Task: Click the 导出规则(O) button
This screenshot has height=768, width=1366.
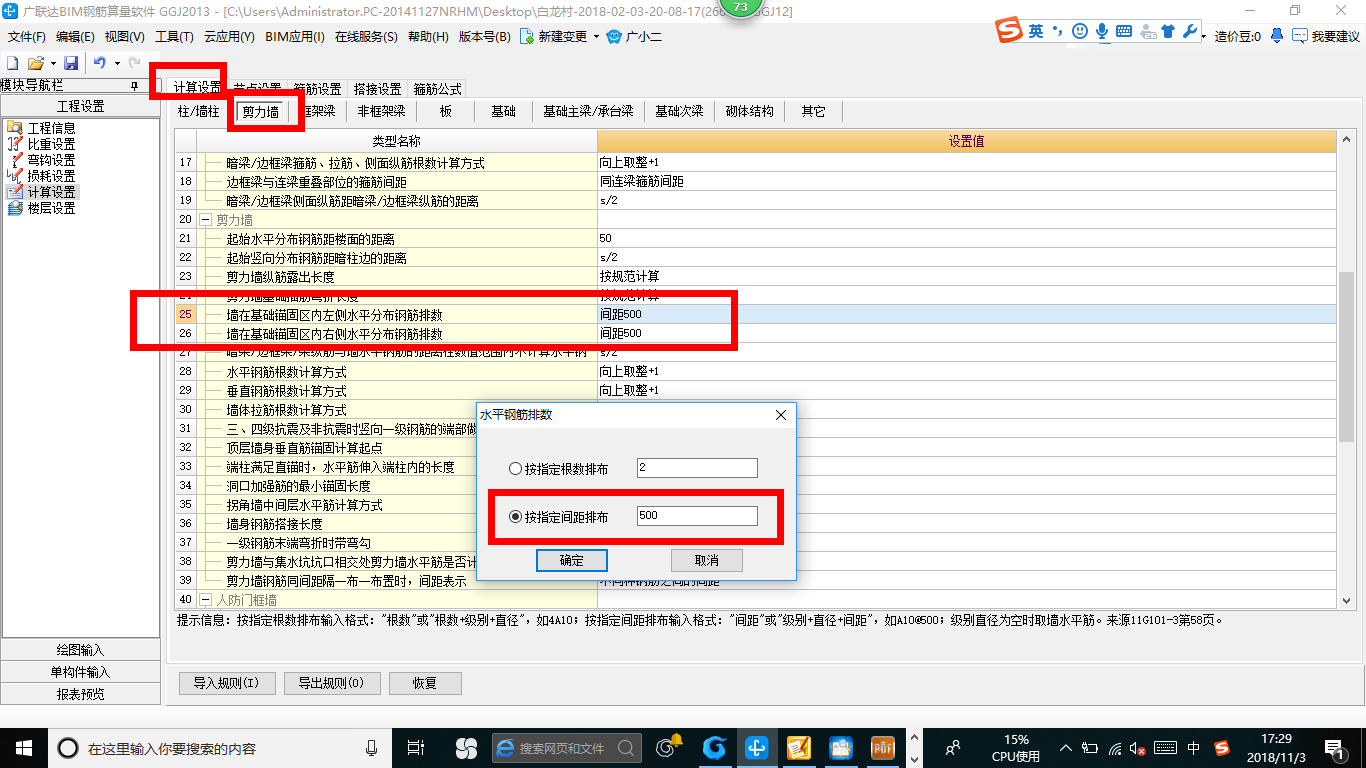Action: click(x=332, y=683)
